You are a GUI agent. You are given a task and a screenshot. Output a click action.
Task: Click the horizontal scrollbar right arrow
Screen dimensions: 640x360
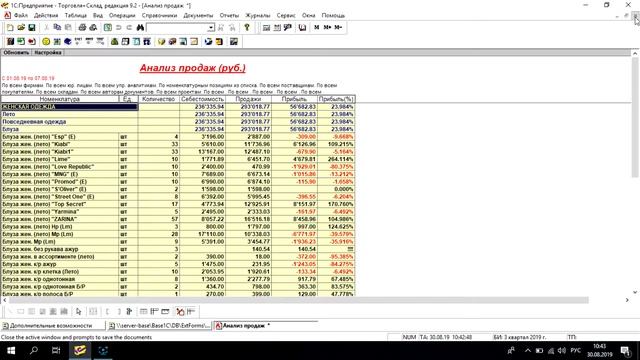[x=627, y=300]
